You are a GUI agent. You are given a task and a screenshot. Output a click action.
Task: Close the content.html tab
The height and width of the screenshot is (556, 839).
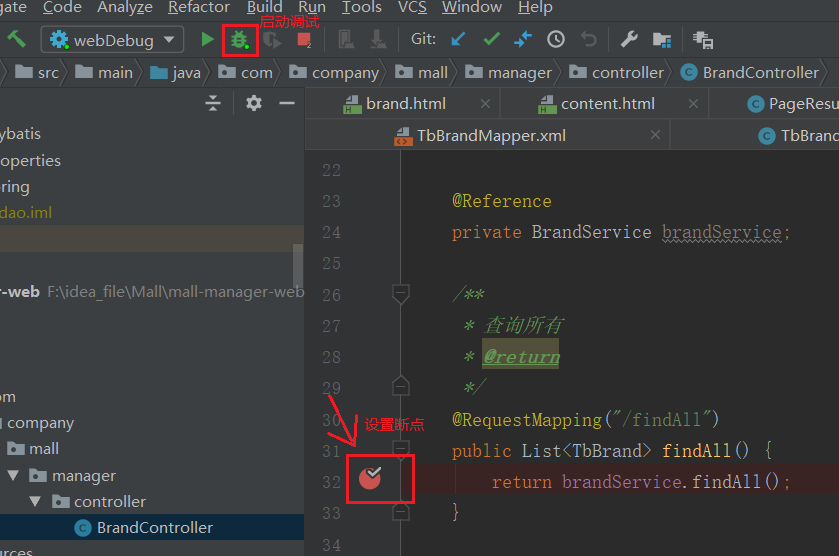coord(693,104)
